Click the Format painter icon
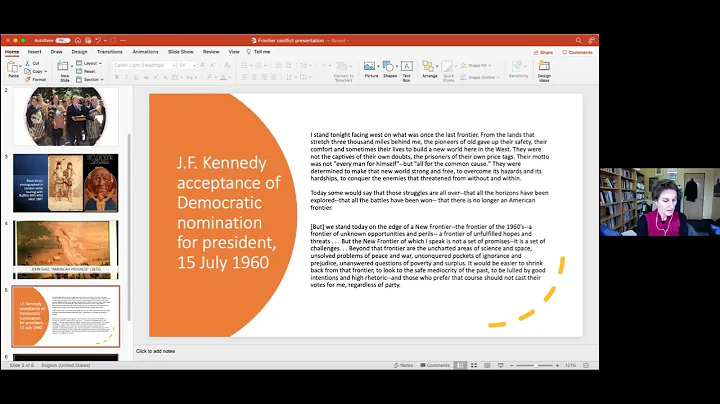This screenshot has height=404, width=720. point(28,79)
